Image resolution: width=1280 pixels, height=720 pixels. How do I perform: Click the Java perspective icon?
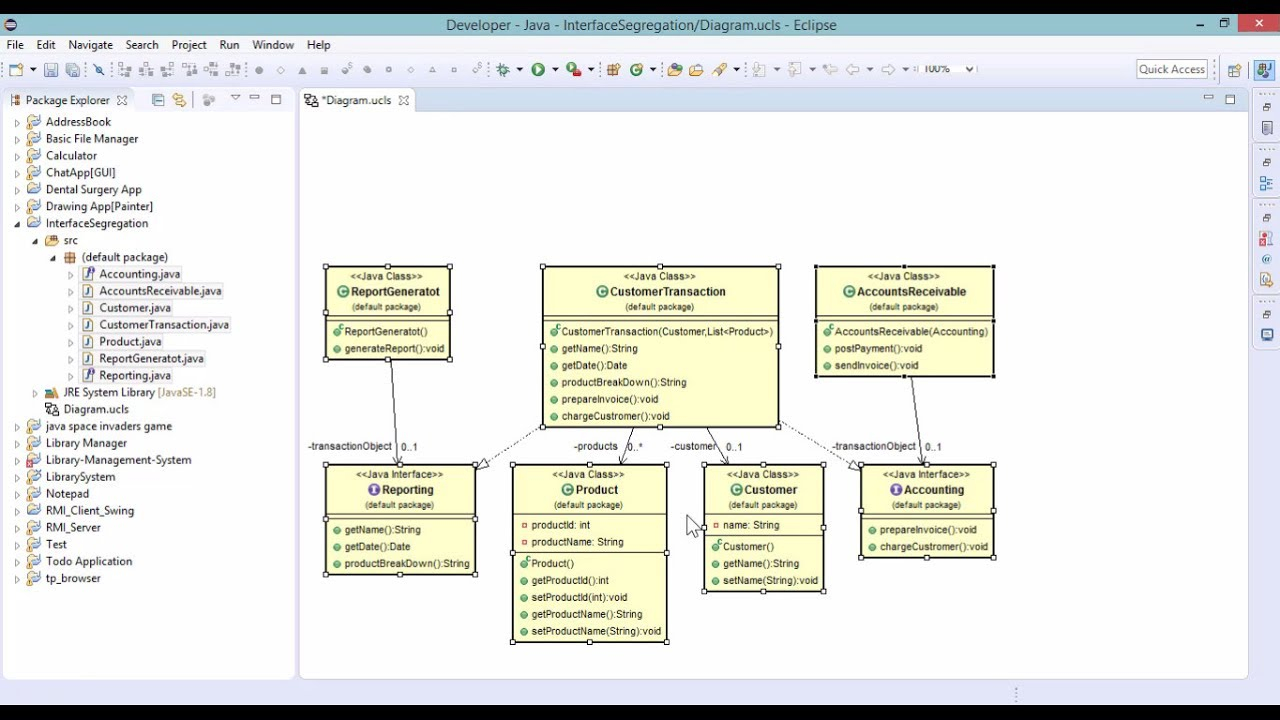[x=1265, y=70]
